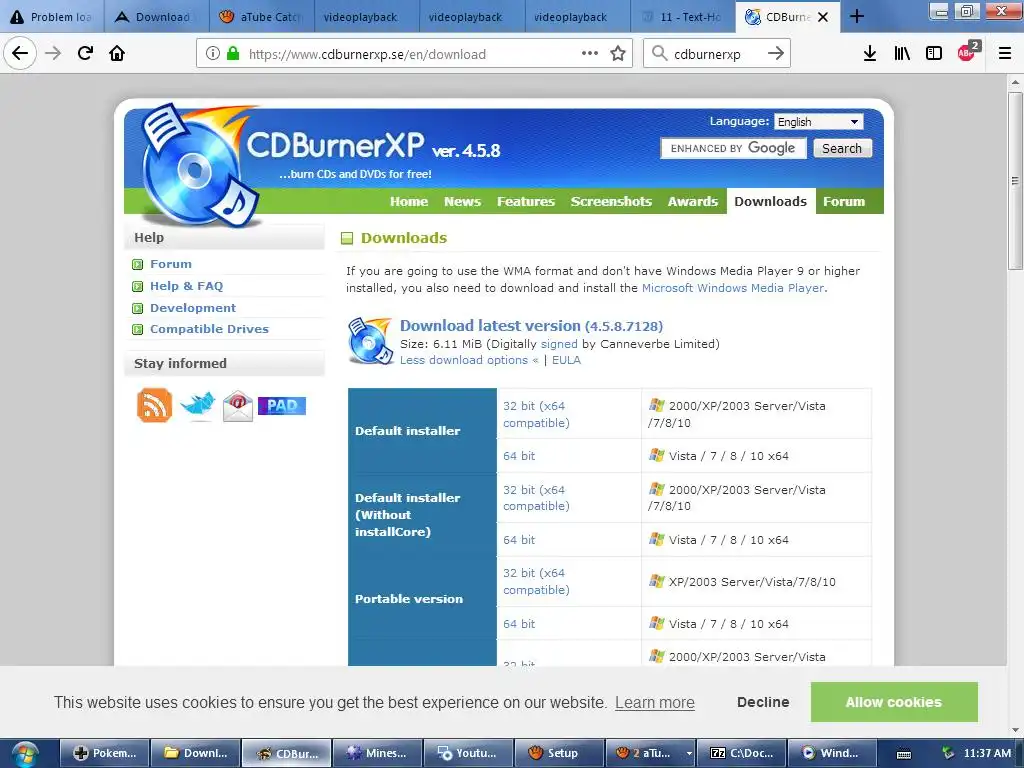Bookmark this page with the star

618,54
